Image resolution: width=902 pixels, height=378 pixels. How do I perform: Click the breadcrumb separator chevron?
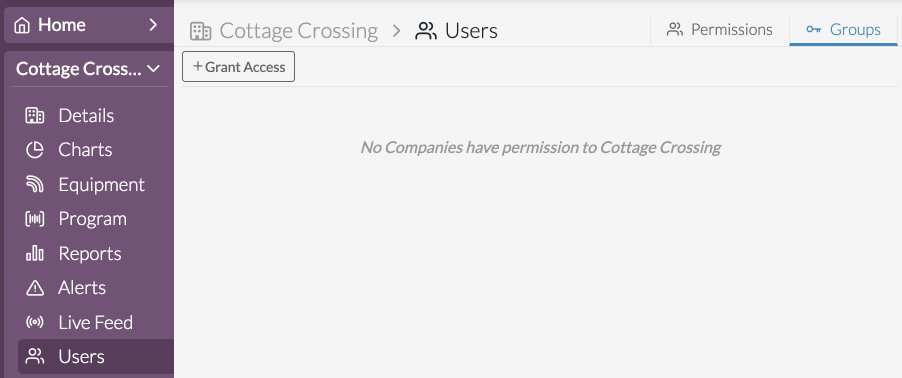click(396, 31)
